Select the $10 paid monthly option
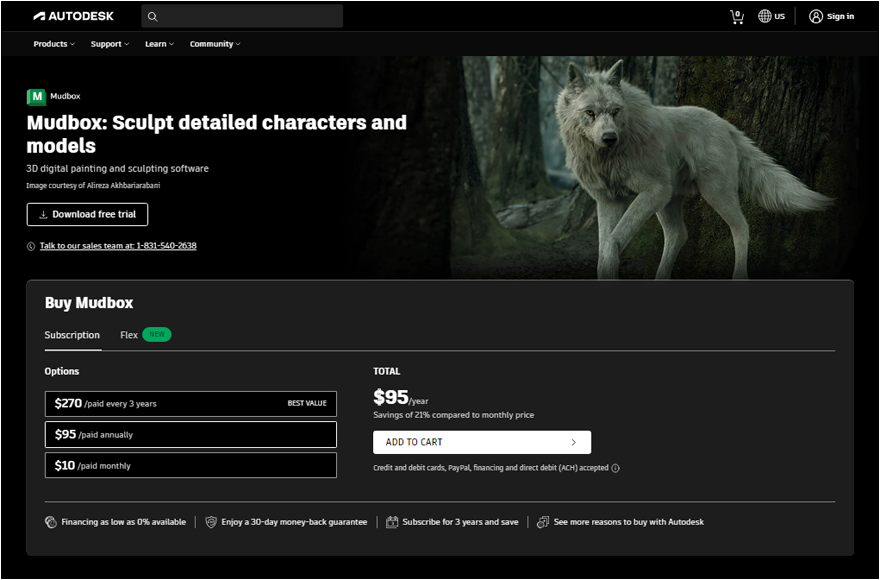 (x=191, y=465)
